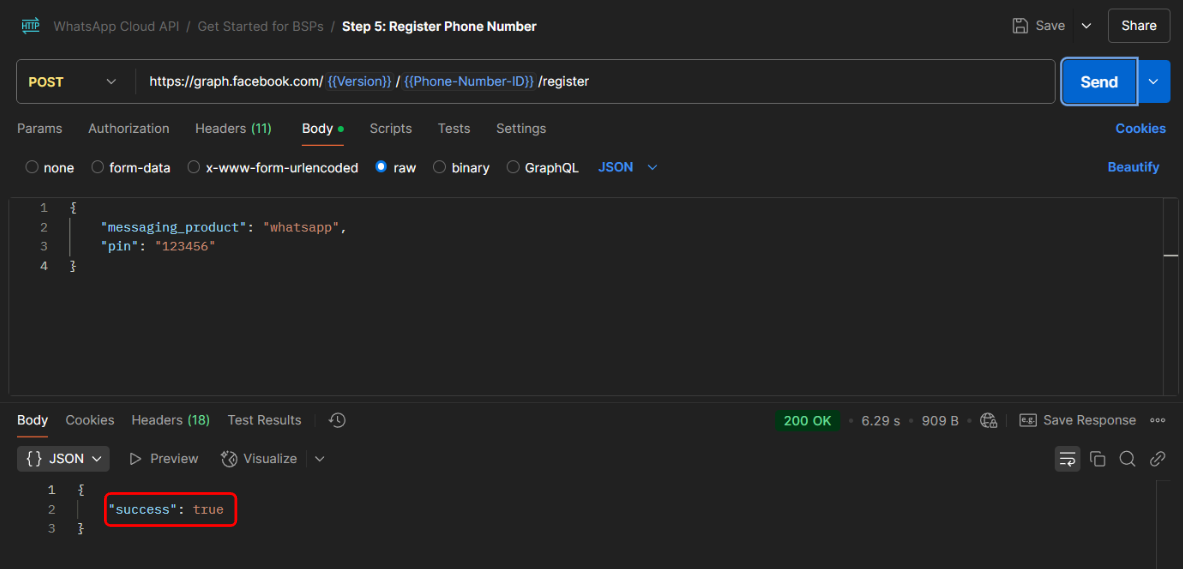Click the HTTP request type icon
Viewport: 1183px width, 569px height.
30,26
